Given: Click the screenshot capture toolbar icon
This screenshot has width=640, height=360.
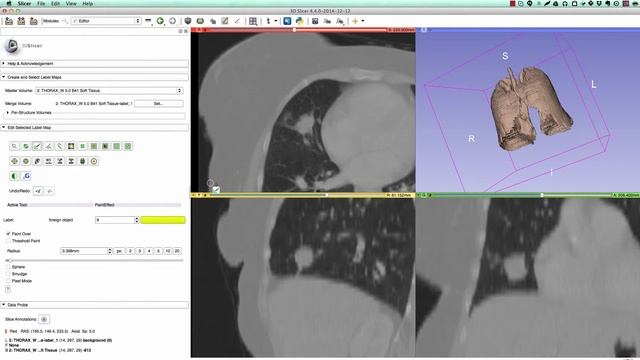Looking at the screenshot, I should (x=315, y=21).
